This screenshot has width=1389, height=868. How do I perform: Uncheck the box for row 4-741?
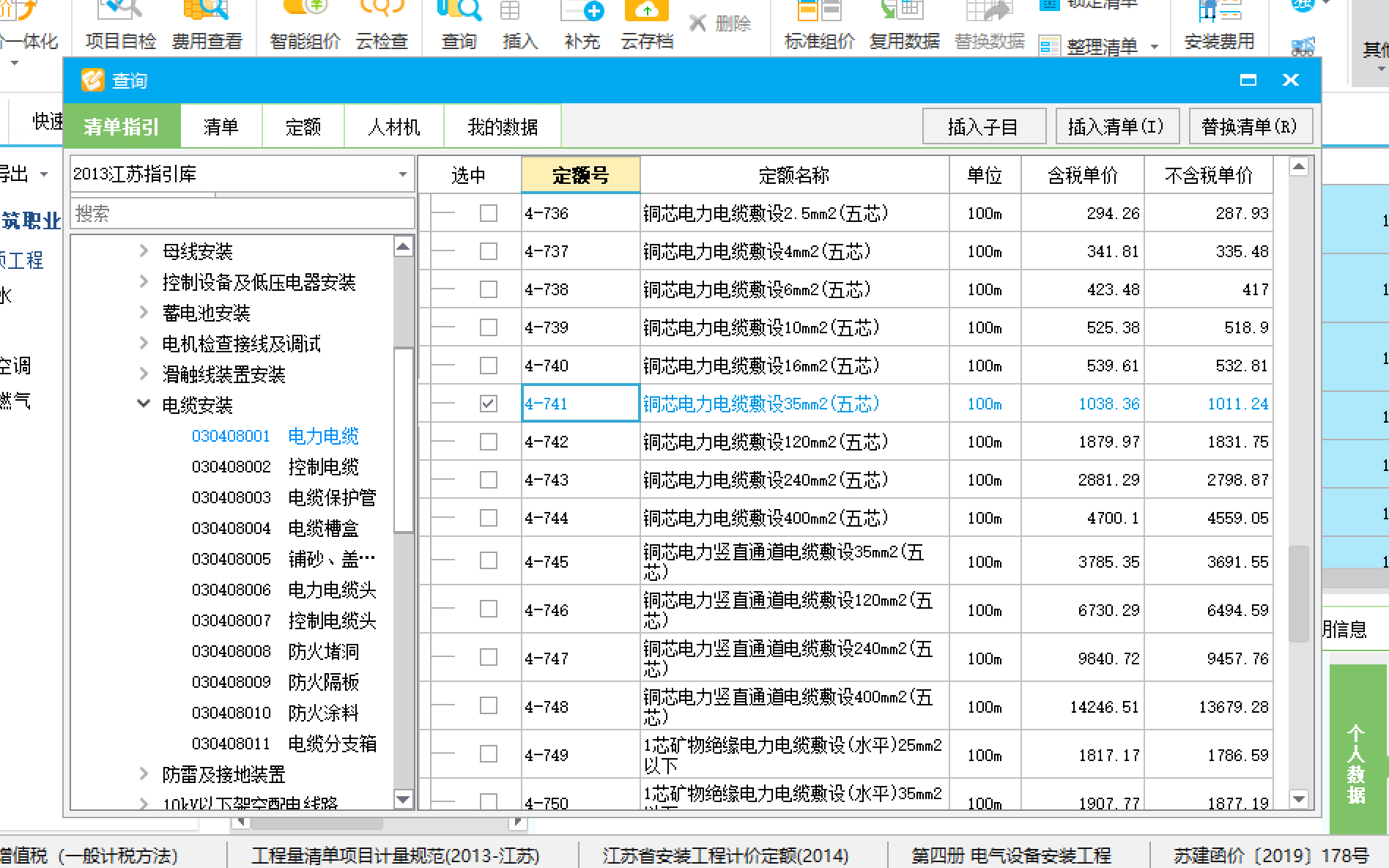pos(488,404)
